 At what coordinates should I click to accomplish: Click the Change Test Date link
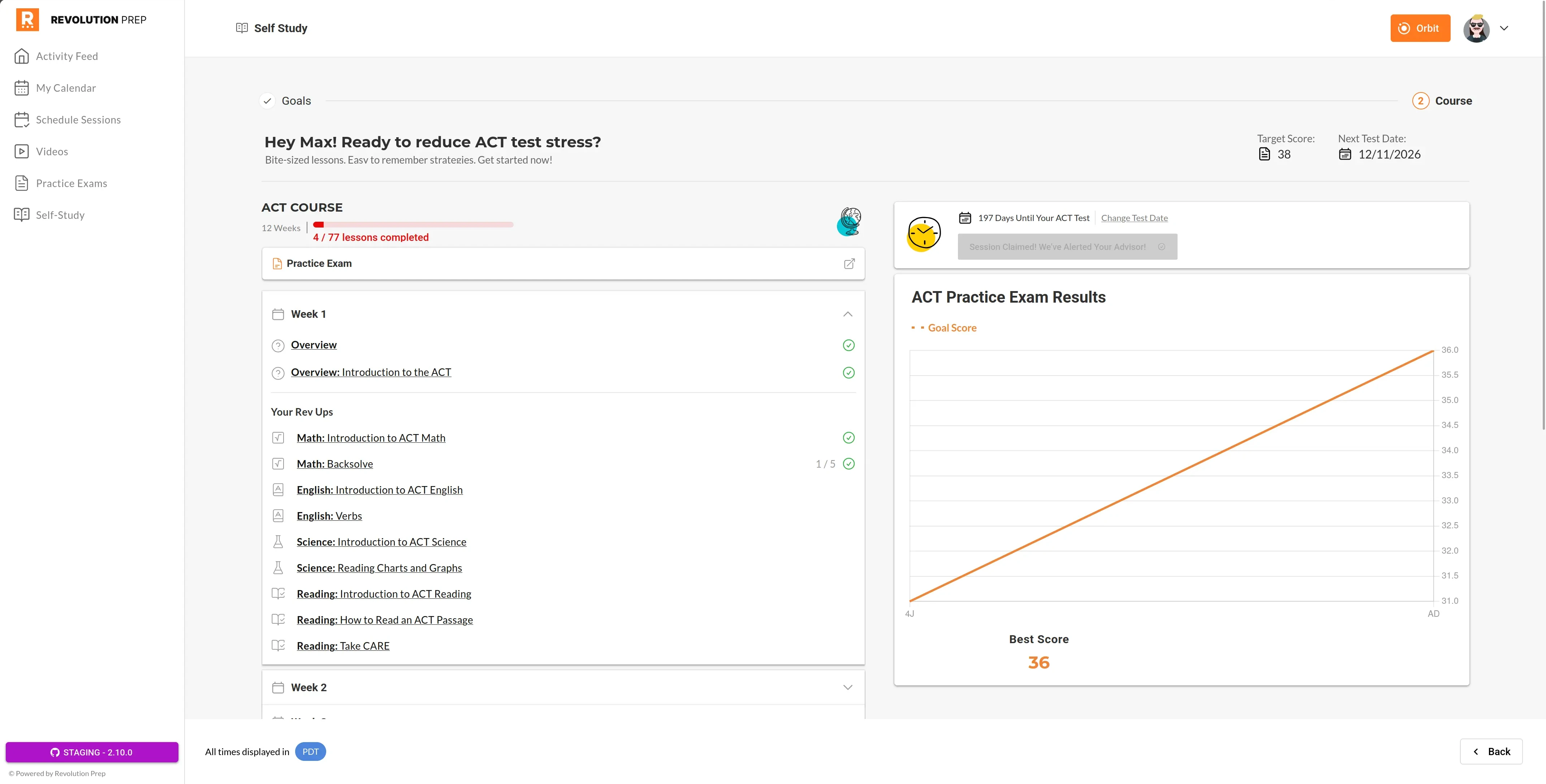(x=1134, y=218)
